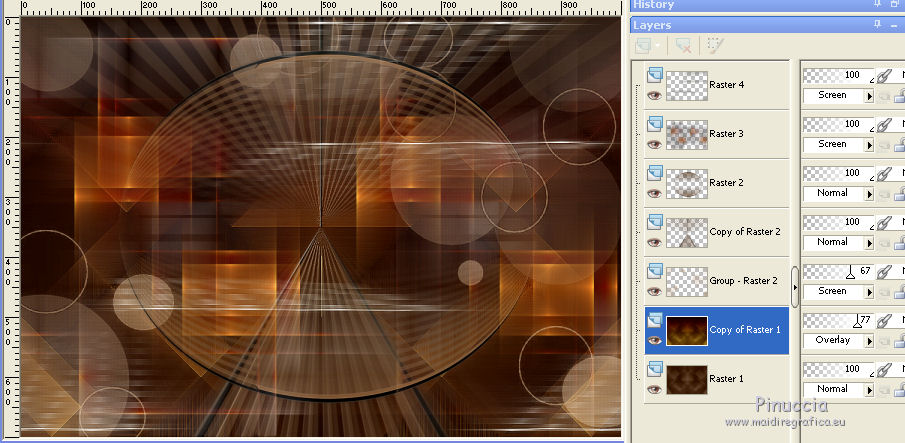Click Raster 2 layer type icon

click(655, 173)
